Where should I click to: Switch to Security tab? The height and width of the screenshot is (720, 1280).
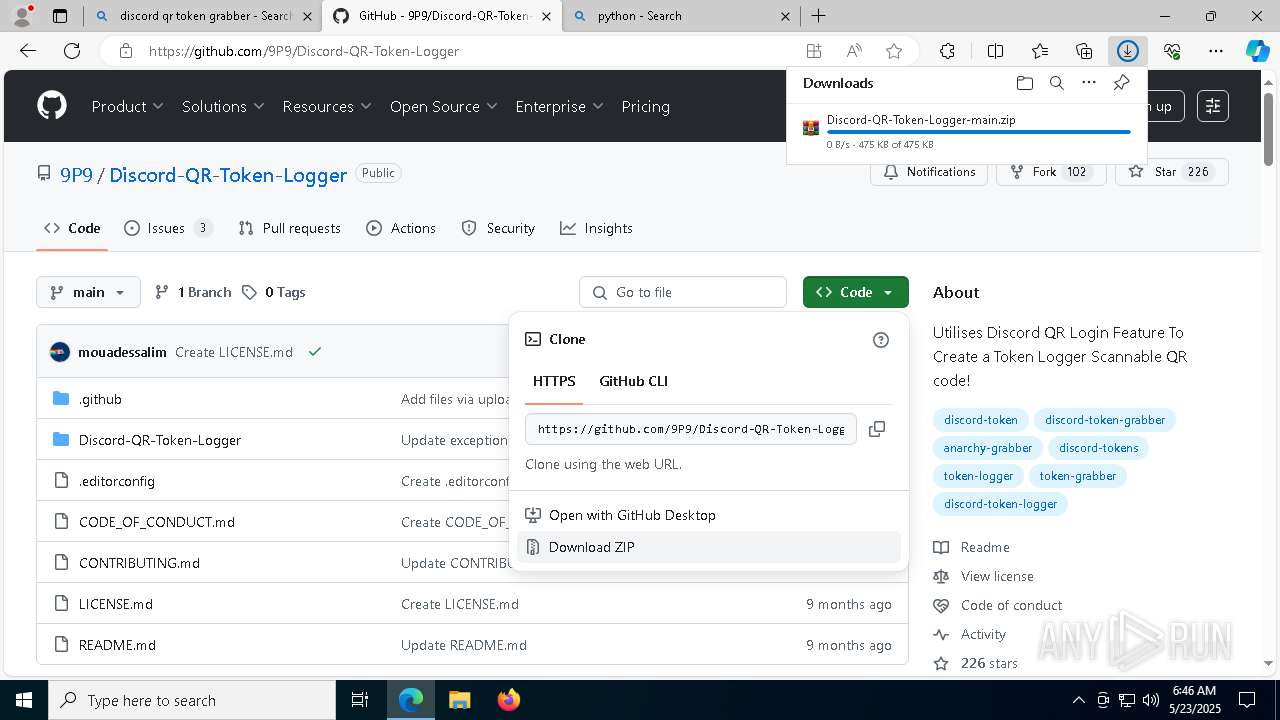498,228
